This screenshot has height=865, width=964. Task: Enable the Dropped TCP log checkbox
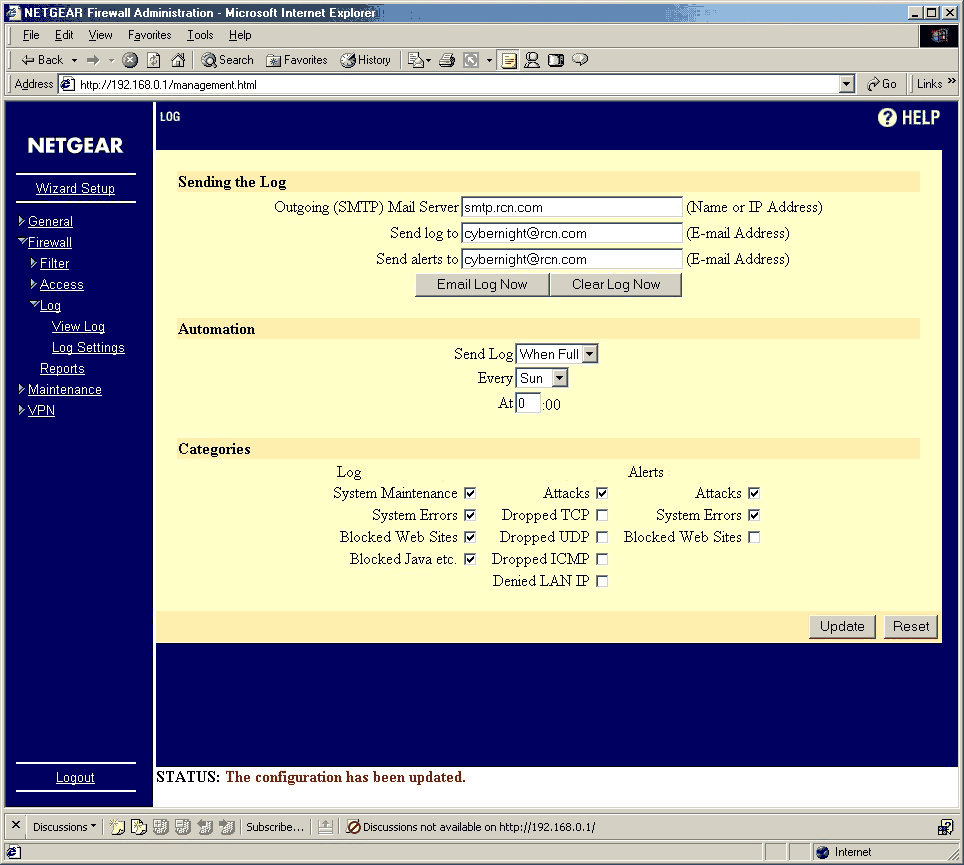click(602, 515)
